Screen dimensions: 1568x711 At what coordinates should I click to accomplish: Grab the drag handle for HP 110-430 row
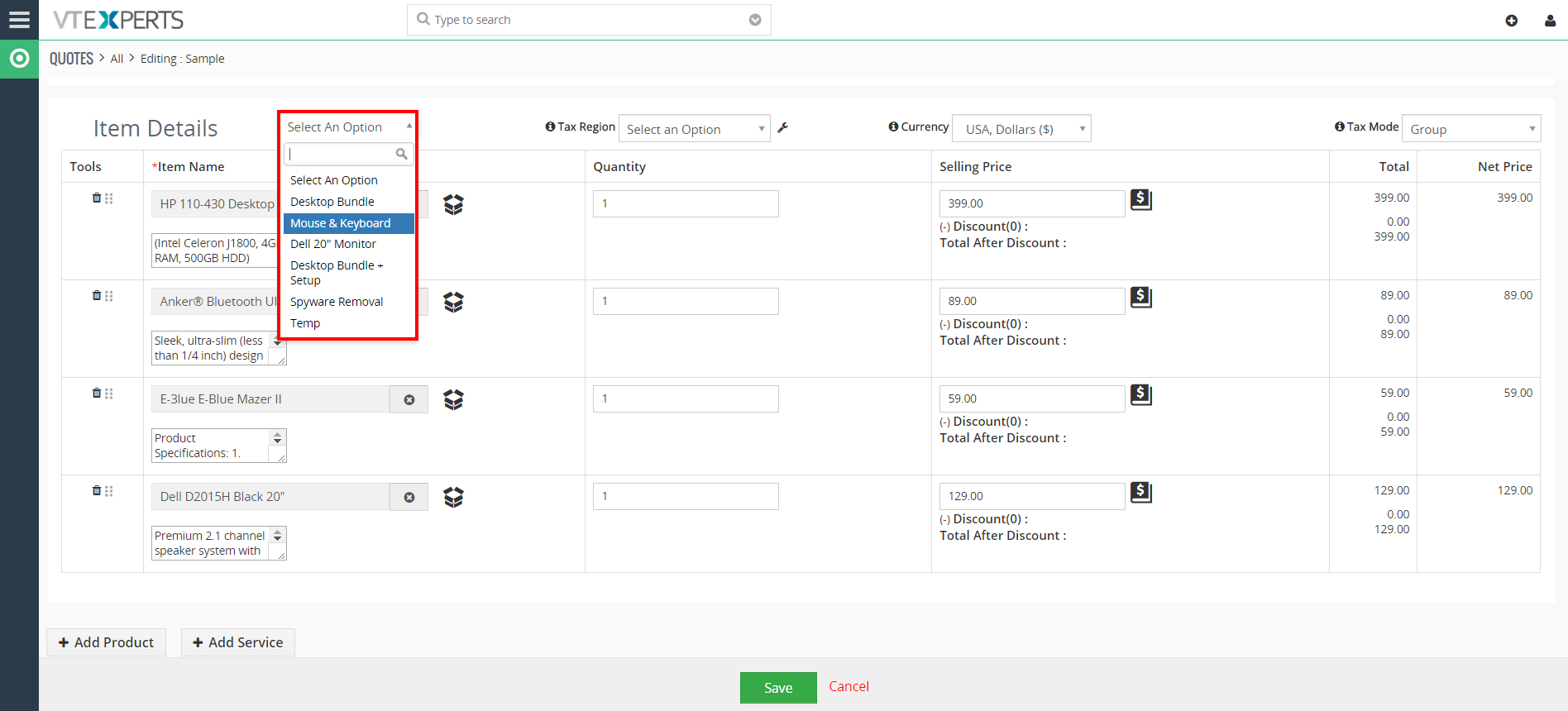pos(109,198)
